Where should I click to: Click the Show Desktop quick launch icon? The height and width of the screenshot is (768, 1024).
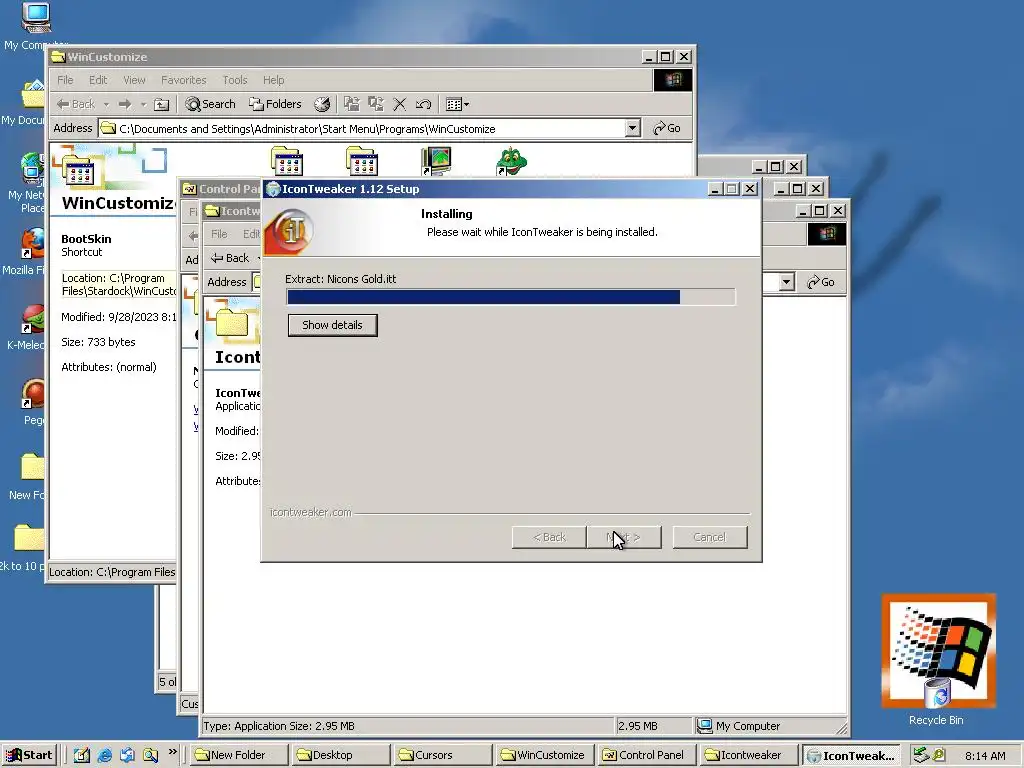pyautogui.click(x=82, y=756)
